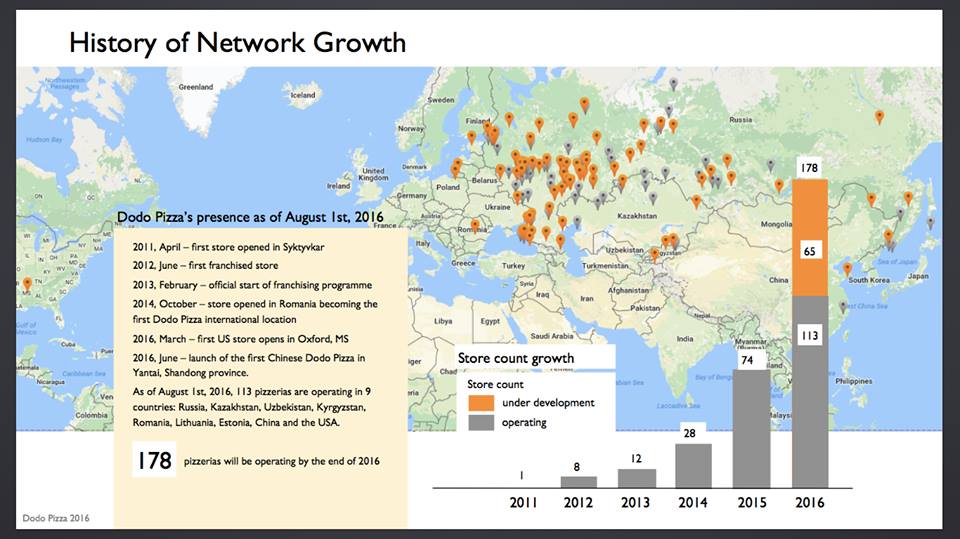Select the gray 2015 bar

click(751, 430)
